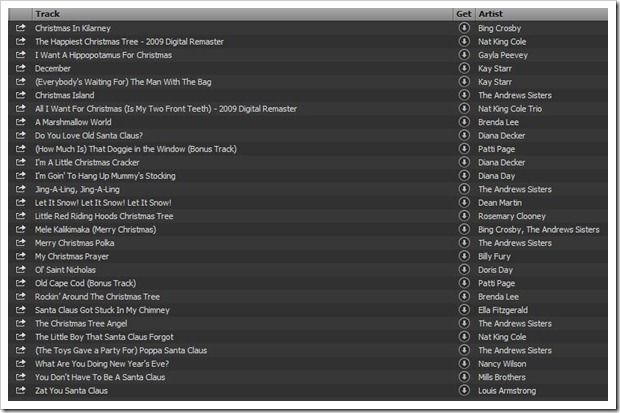620x413 pixels.
Task: Share The Christmas Tree Angel track
Action: tap(21, 323)
